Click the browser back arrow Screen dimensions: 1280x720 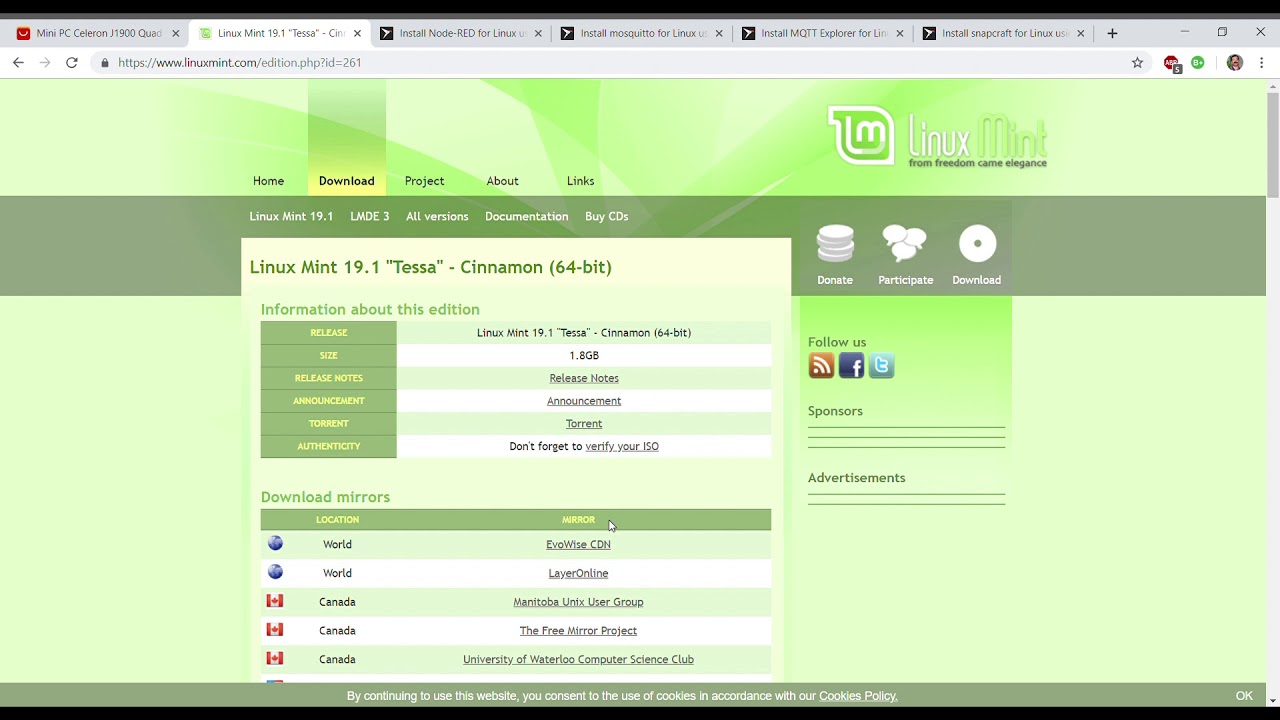click(18, 62)
